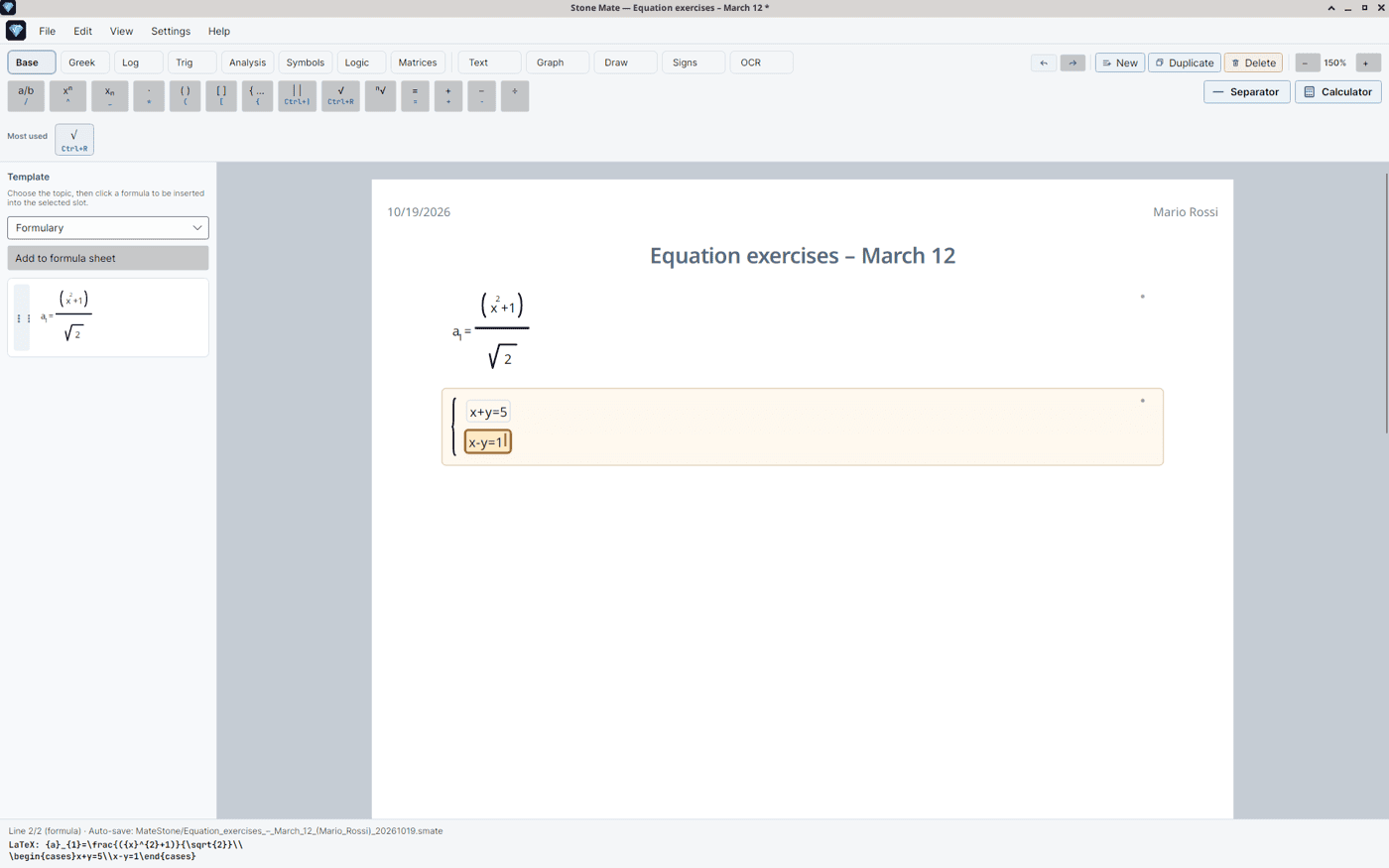Screen dimensions: 1389x868
Task: Insert a Separator
Action: [x=1247, y=92]
